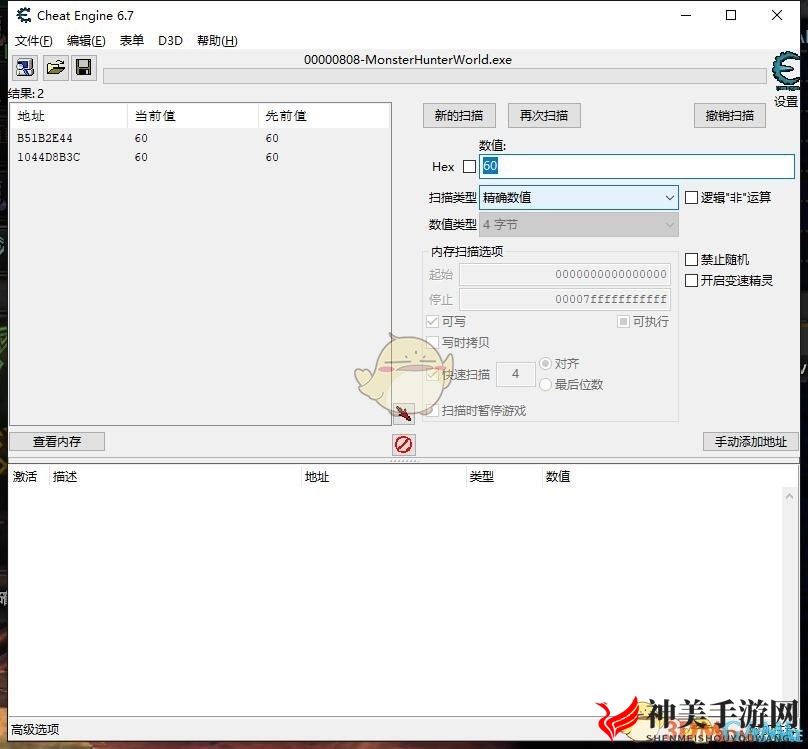Image resolution: width=808 pixels, height=749 pixels.
Task: Toggle the 扫描时暂停游戏 checkbox
Action: 432,411
